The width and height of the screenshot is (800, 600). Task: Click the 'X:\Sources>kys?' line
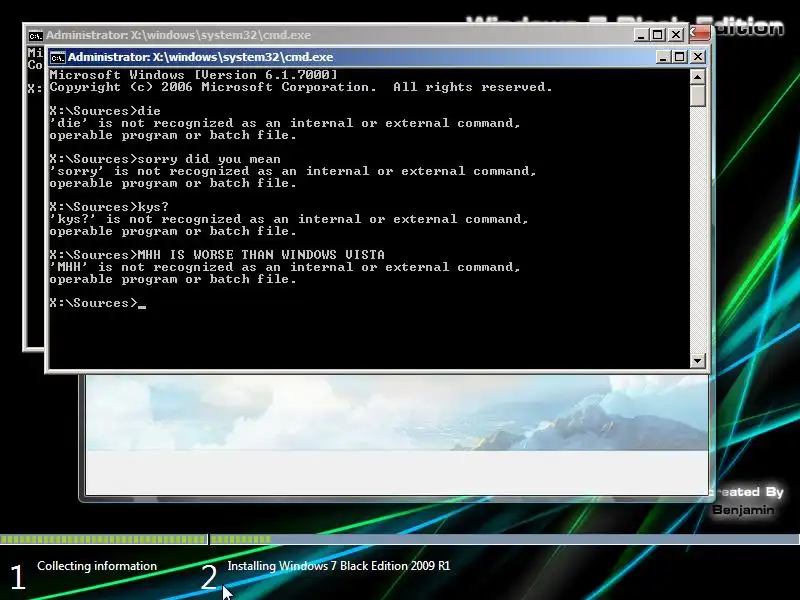click(109, 207)
